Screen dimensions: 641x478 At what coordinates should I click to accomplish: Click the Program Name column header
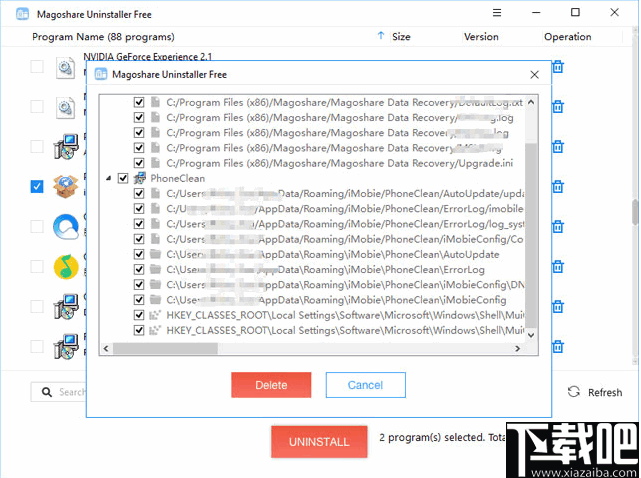(103, 37)
